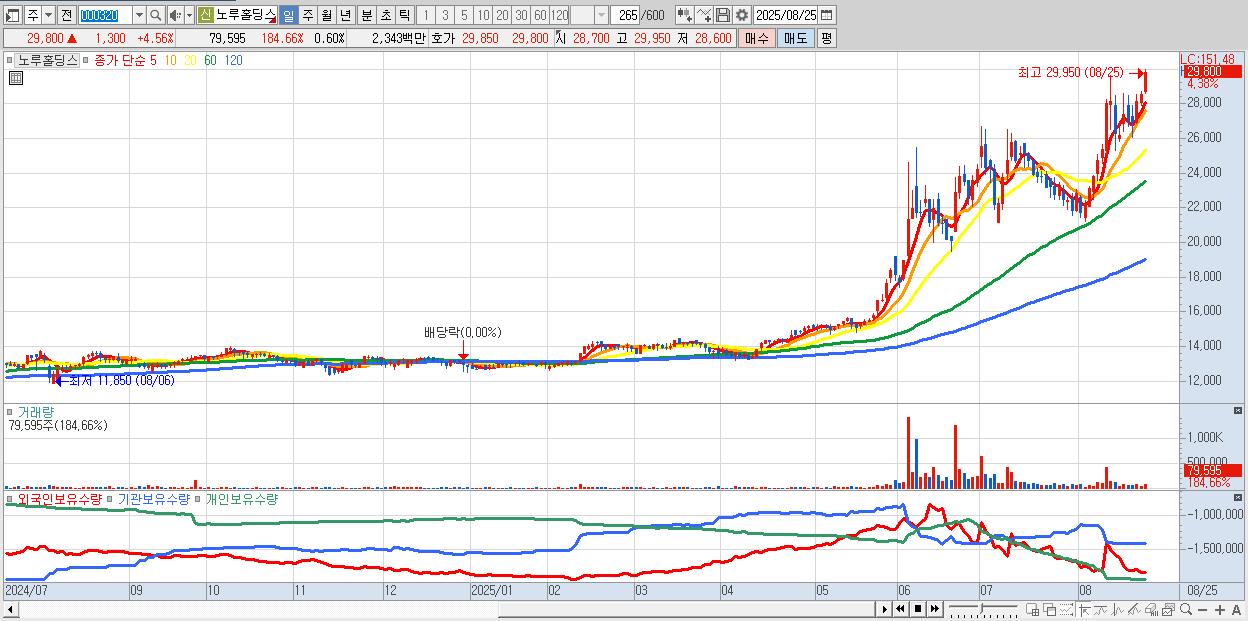Click the window-with-grid icon in bottom toolbar
The width and height of the screenshot is (1248, 621).
click(x=1033, y=609)
